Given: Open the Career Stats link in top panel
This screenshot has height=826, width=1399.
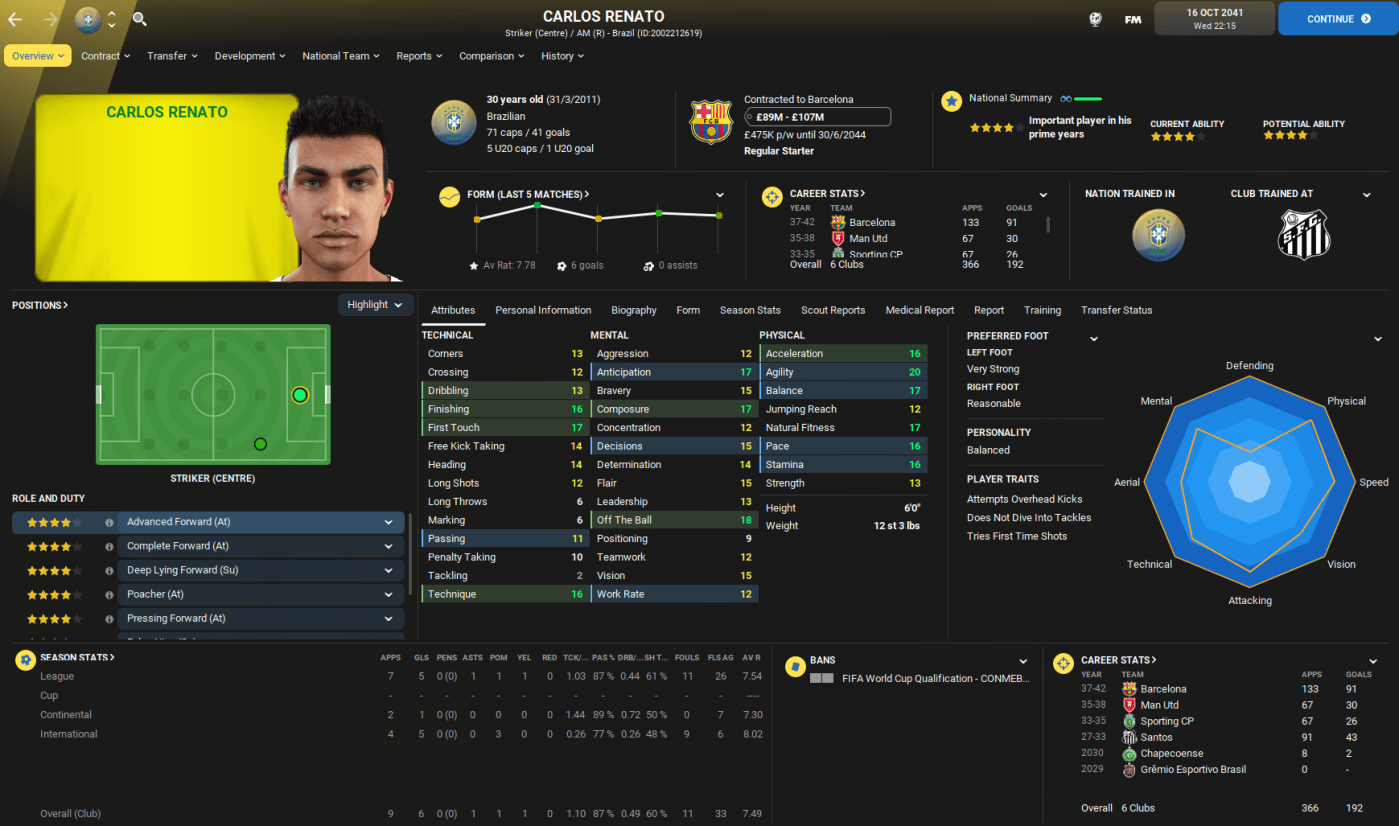Looking at the screenshot, I should [827, 194].
